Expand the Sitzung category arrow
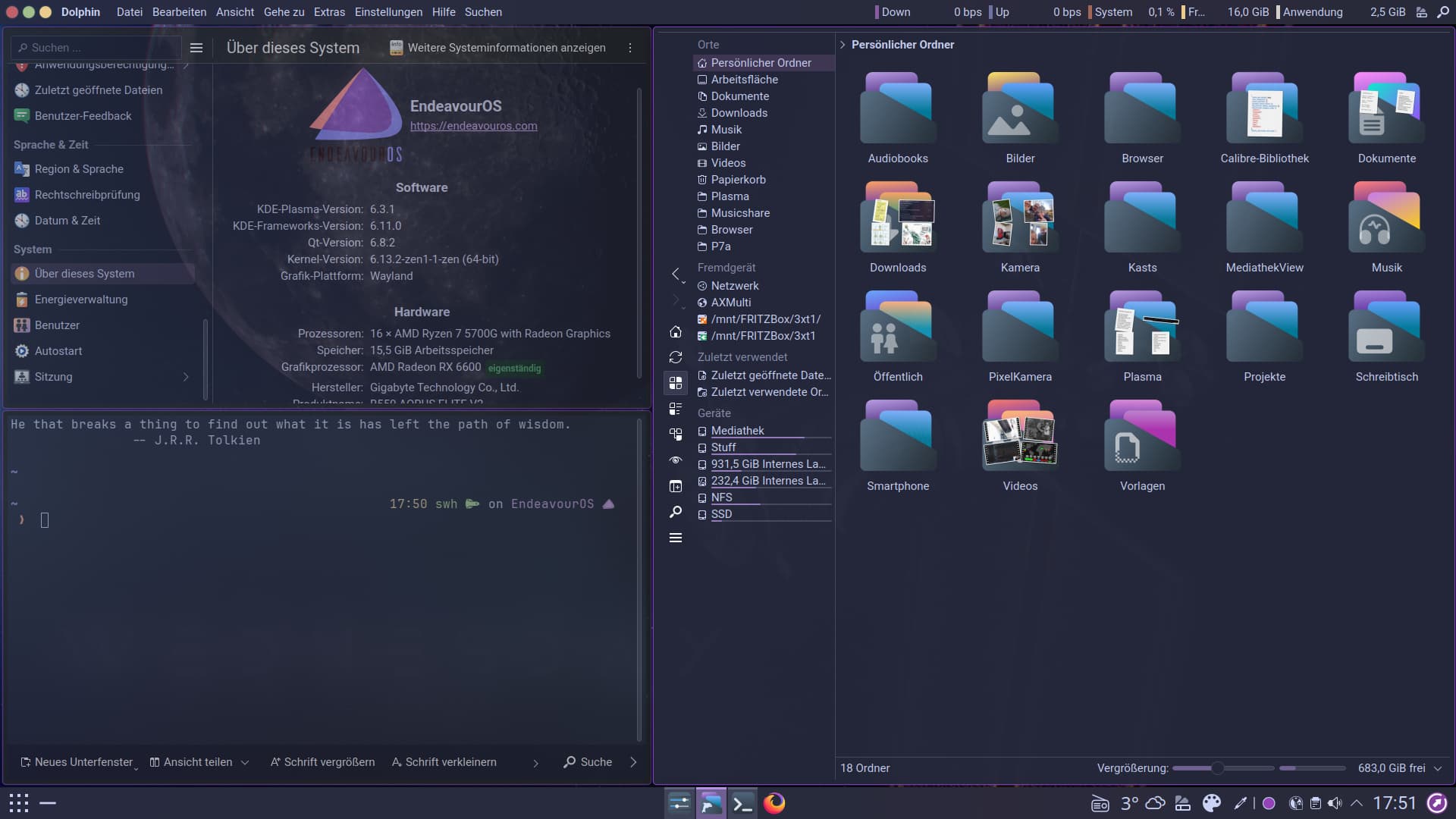 click(x=186, y=377)
